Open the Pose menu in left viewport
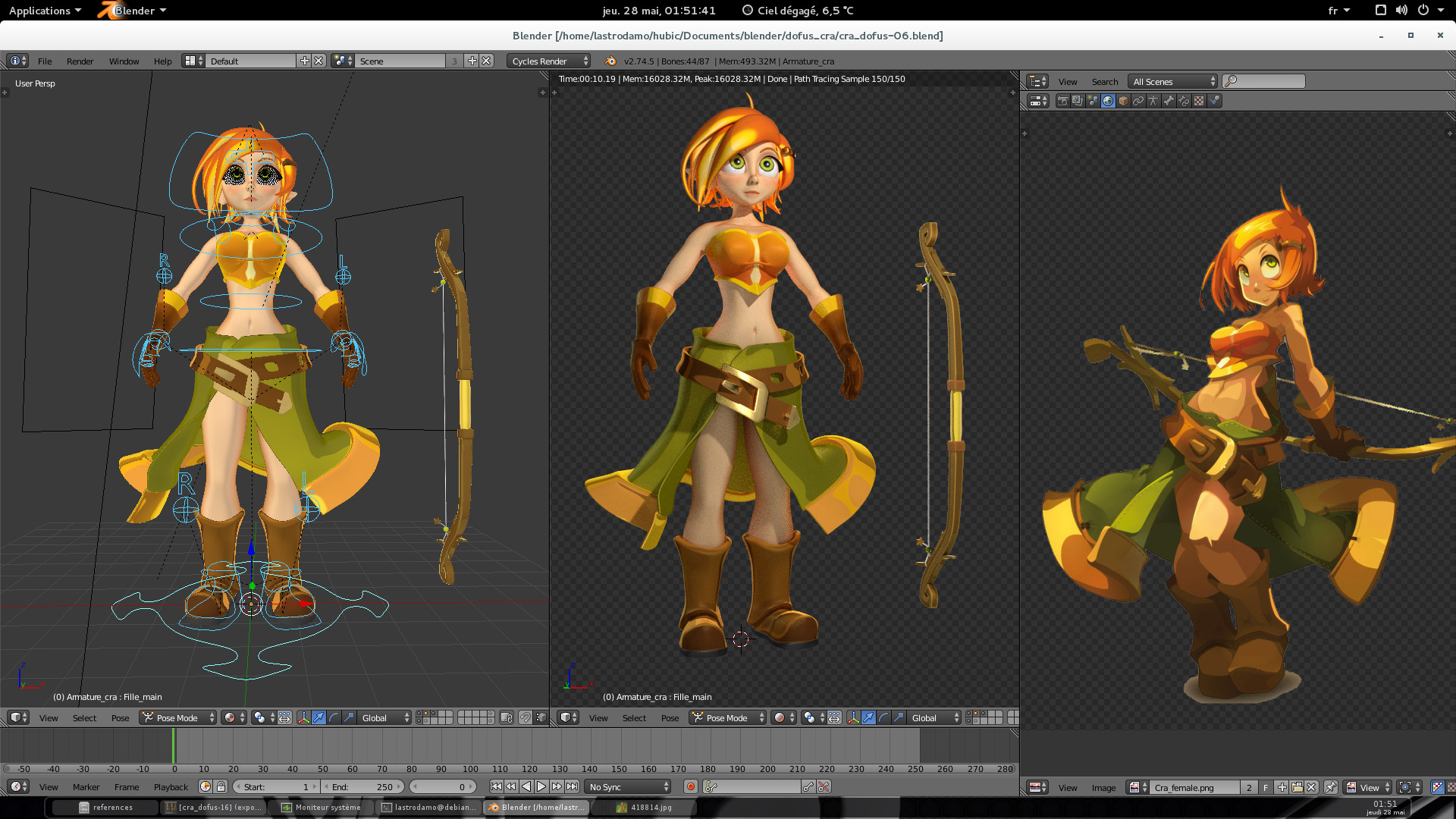 point(120,717)
